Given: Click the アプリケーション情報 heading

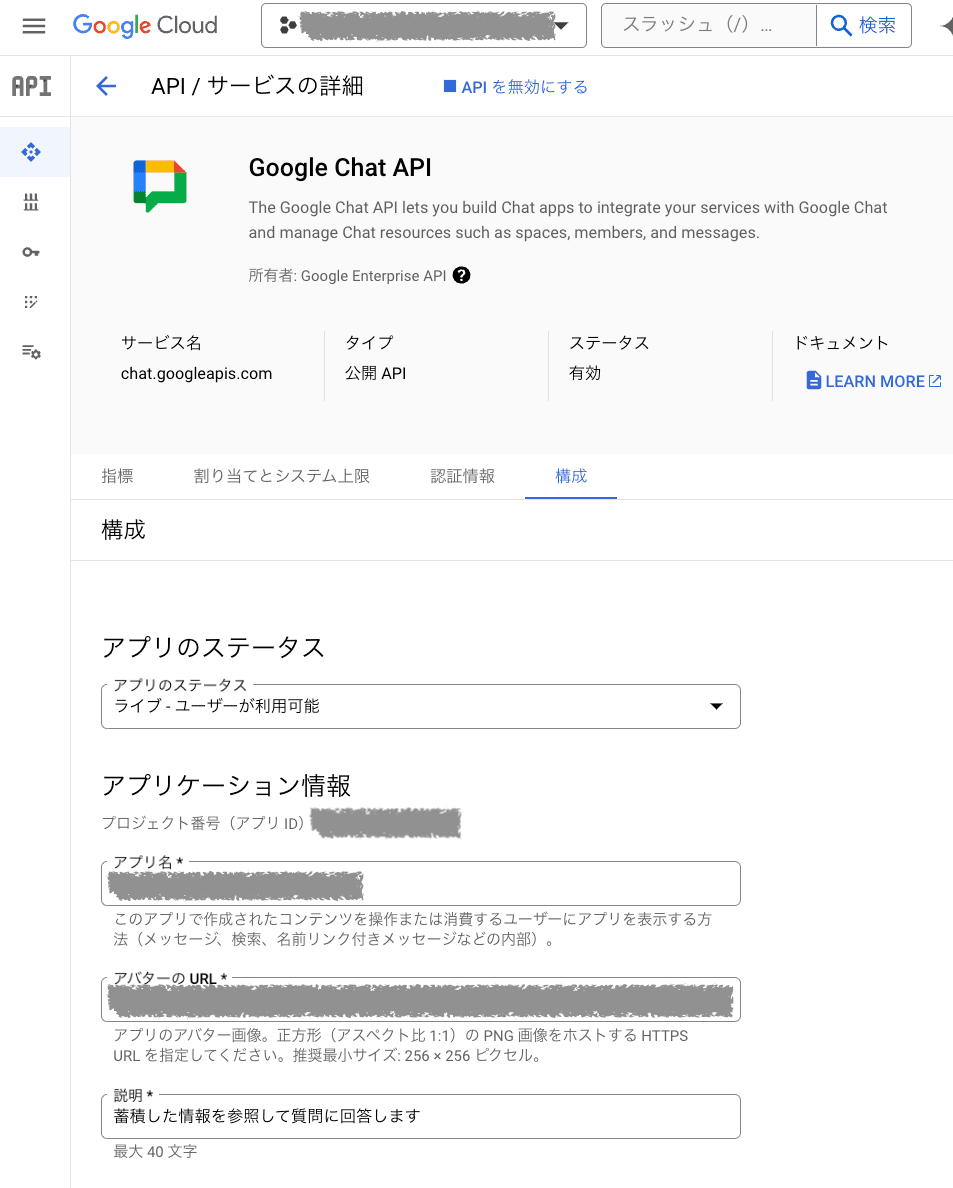Looking at the screenshot, I should (227, 786).
